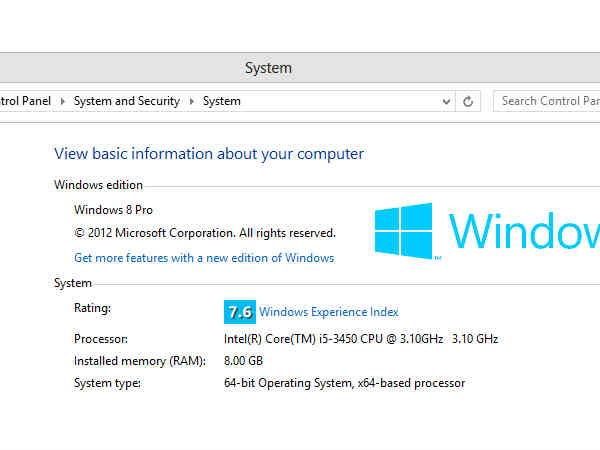Click the Microsoft Corporation copyright text
Image resolution: width=600 pixels, height=450 pixels.
point(205,233)
